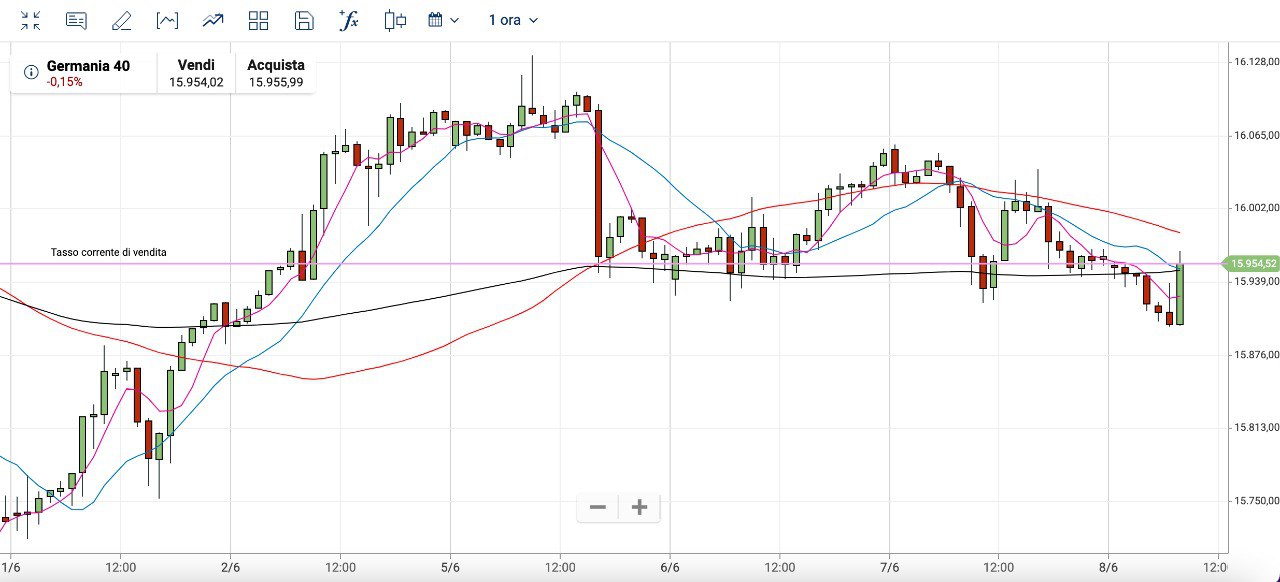This screenshot has height=582, width=1280.
Task: Zoom out the chart with minus button
Action: click(x=598, y=508)
